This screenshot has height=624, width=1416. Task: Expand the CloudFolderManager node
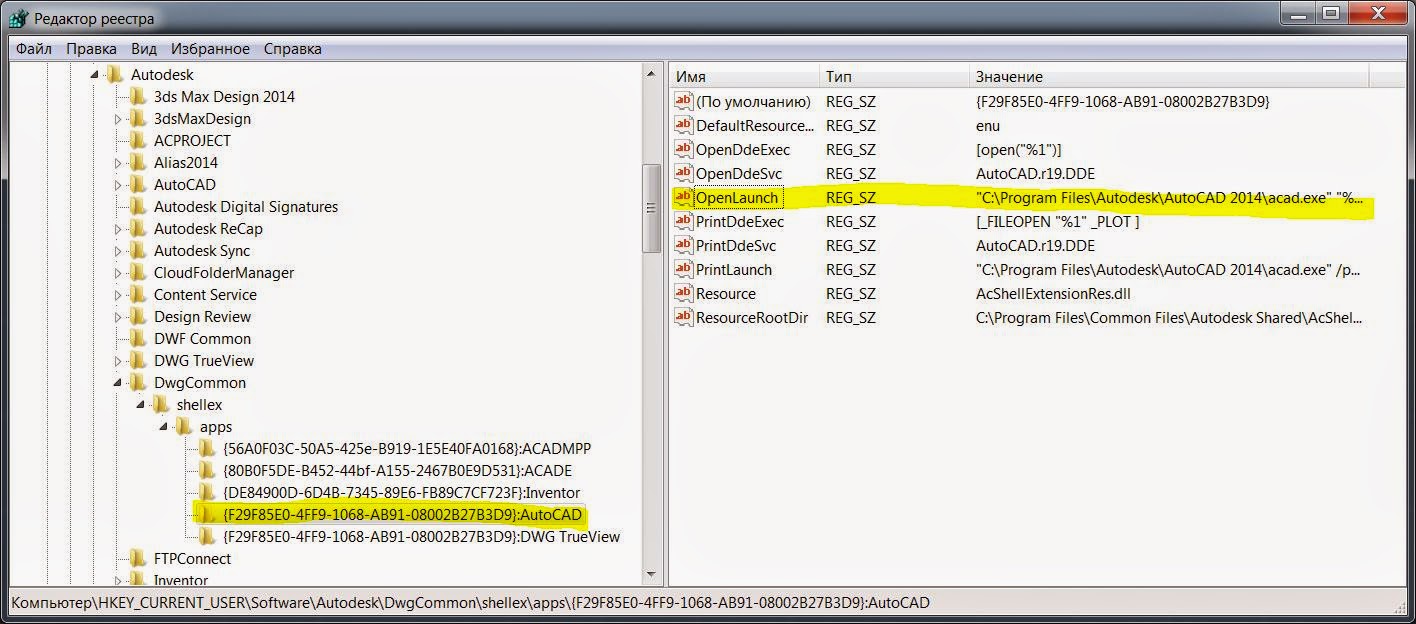[118, 273]
